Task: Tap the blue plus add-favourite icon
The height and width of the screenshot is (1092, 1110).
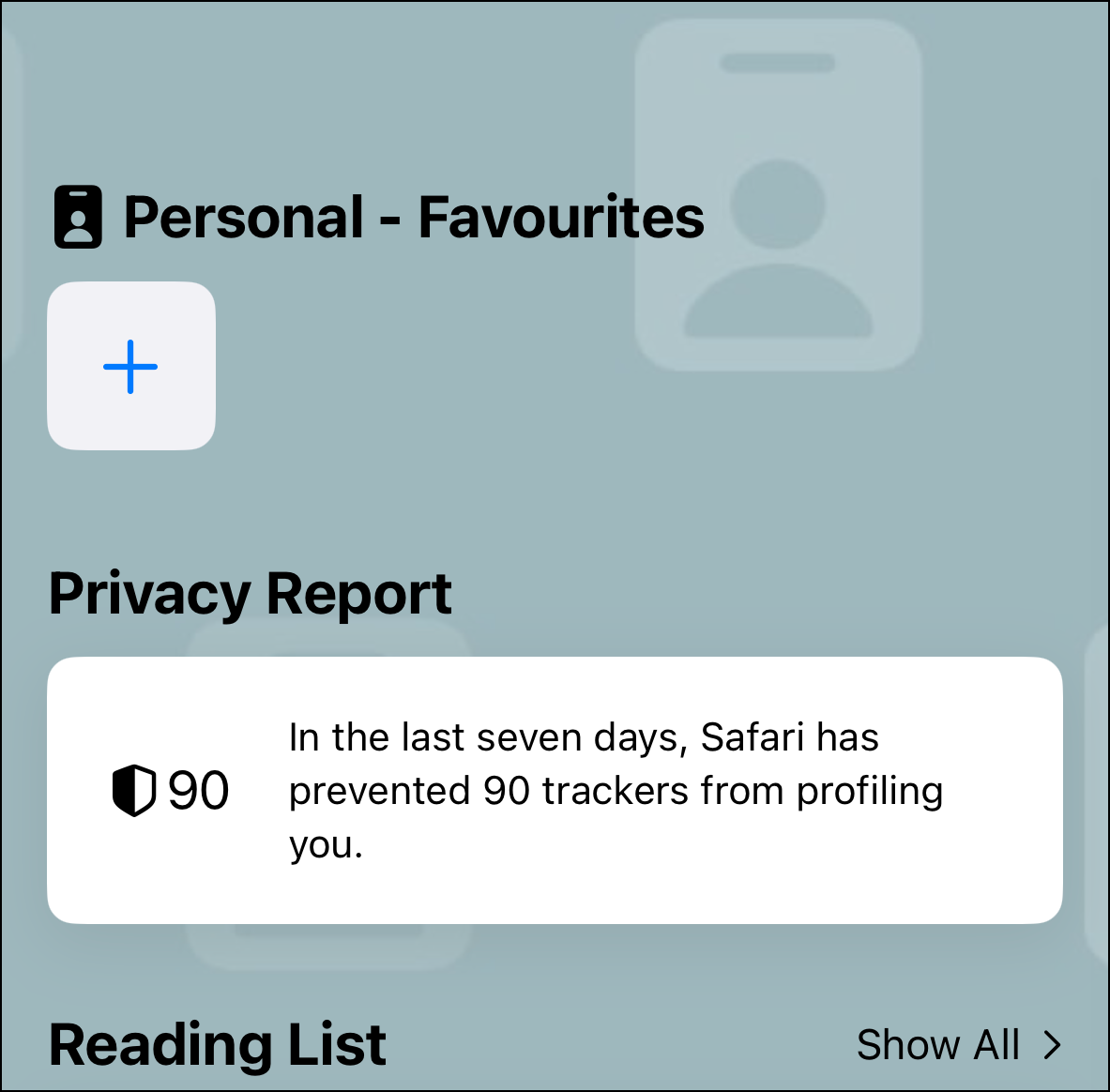Action: 130,366
